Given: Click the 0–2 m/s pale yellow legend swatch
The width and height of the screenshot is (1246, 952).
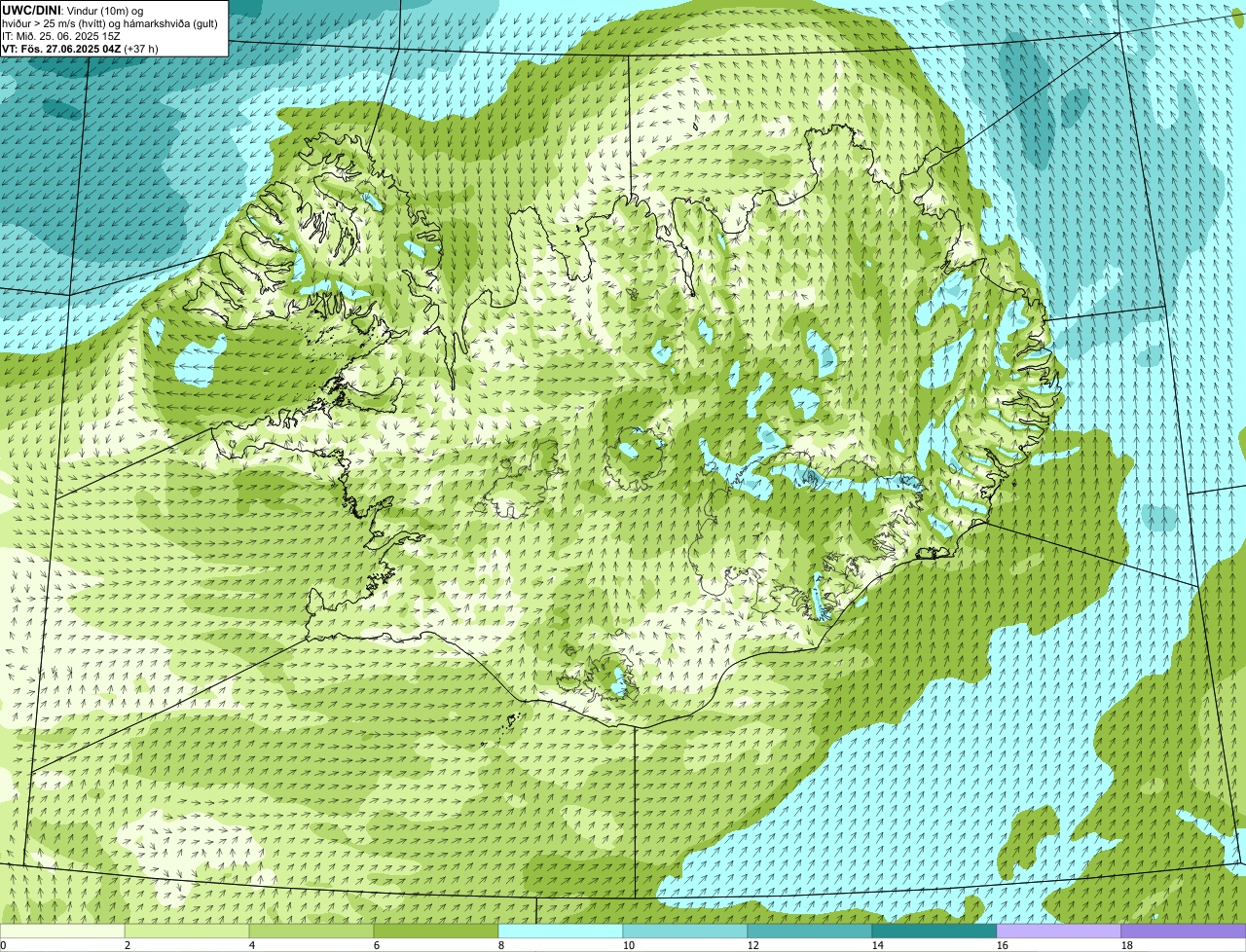Looking at the screenshot, I should pos(62,932).
